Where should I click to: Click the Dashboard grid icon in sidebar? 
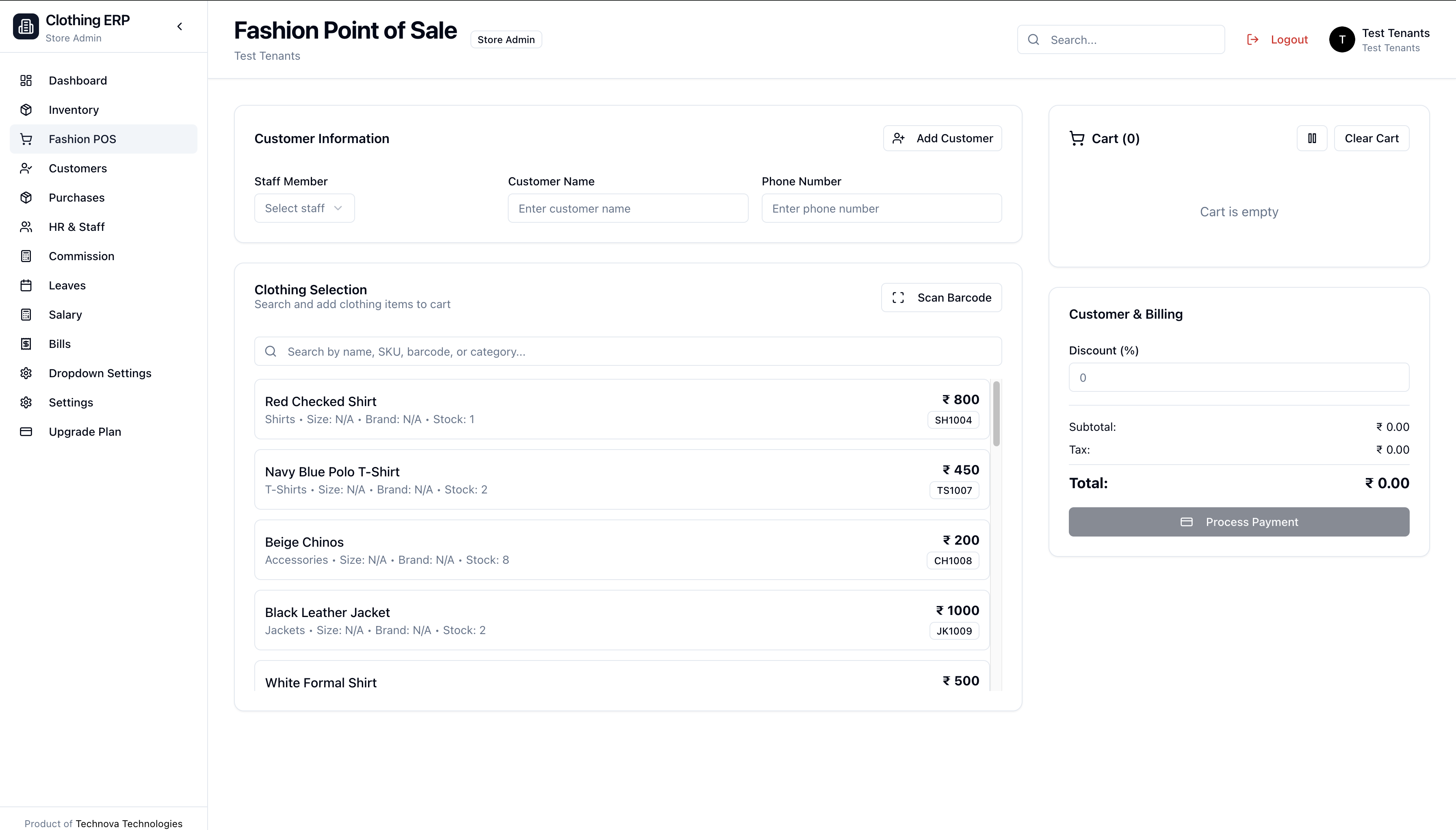[x=26, y=80]
